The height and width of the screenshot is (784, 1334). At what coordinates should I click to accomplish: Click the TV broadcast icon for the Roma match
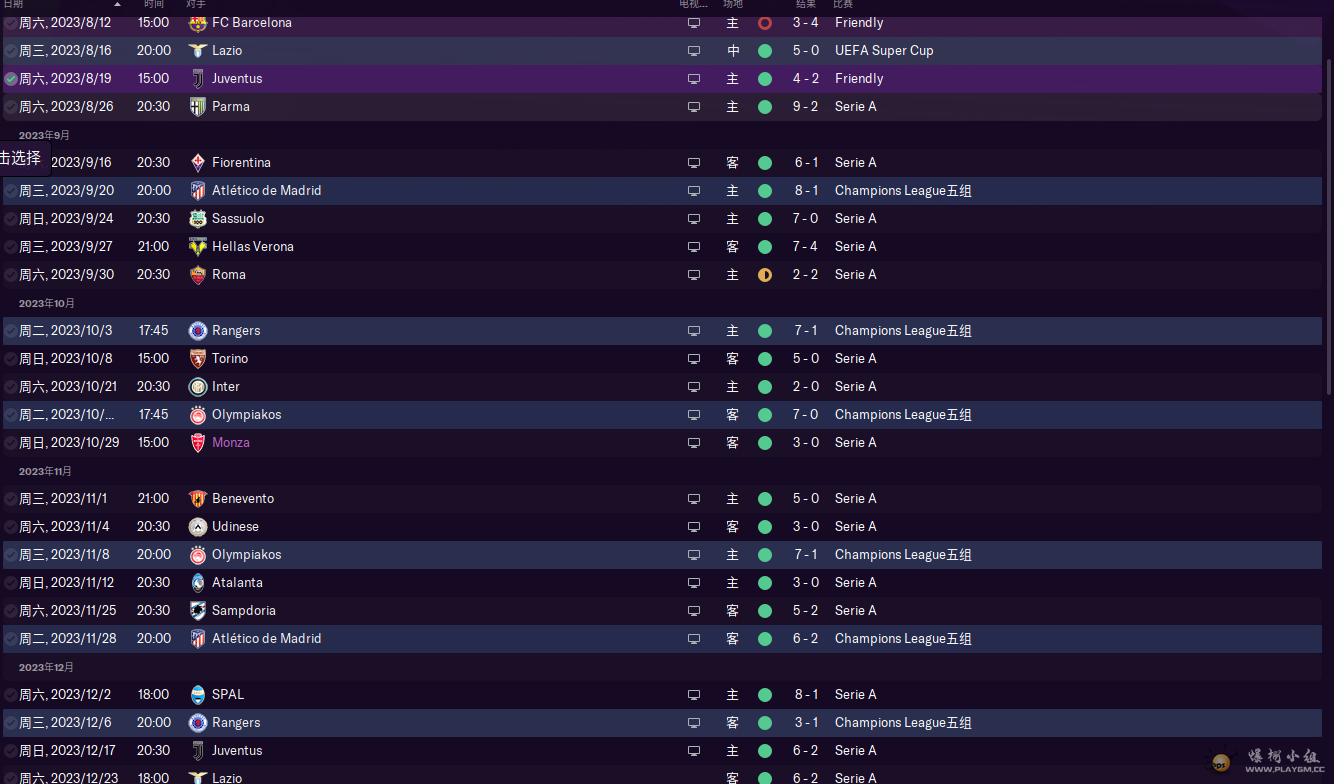click(694, 275)
